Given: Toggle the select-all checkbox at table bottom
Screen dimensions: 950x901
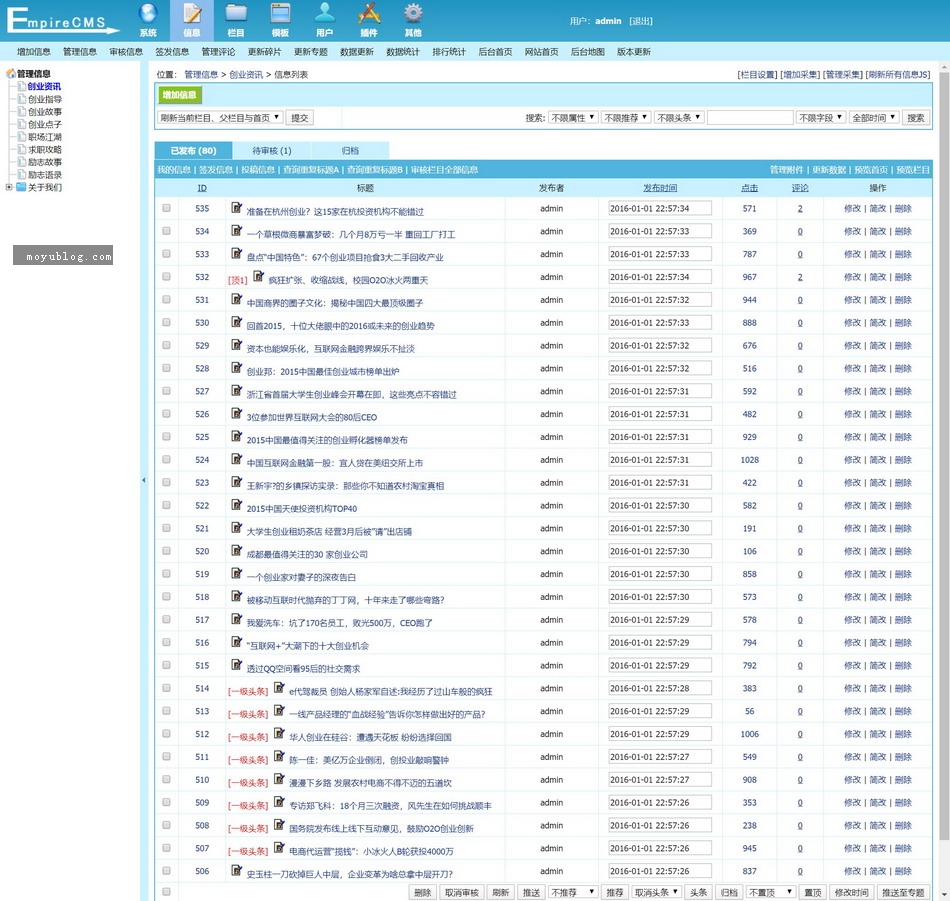Looking at the screenshot, I should pos(167,892).
